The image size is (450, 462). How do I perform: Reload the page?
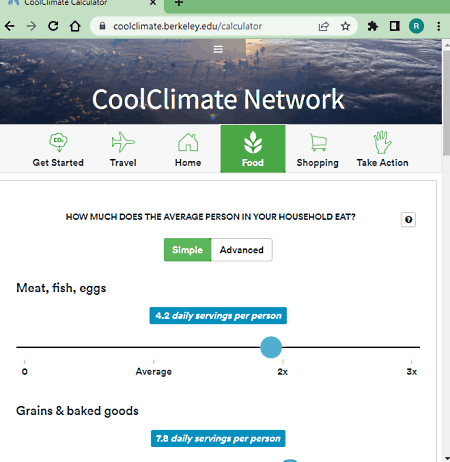[x=53, y=26]
